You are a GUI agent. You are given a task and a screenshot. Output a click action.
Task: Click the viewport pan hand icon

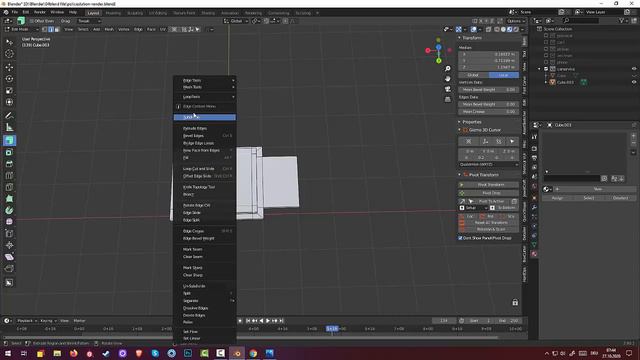(448, 79)
